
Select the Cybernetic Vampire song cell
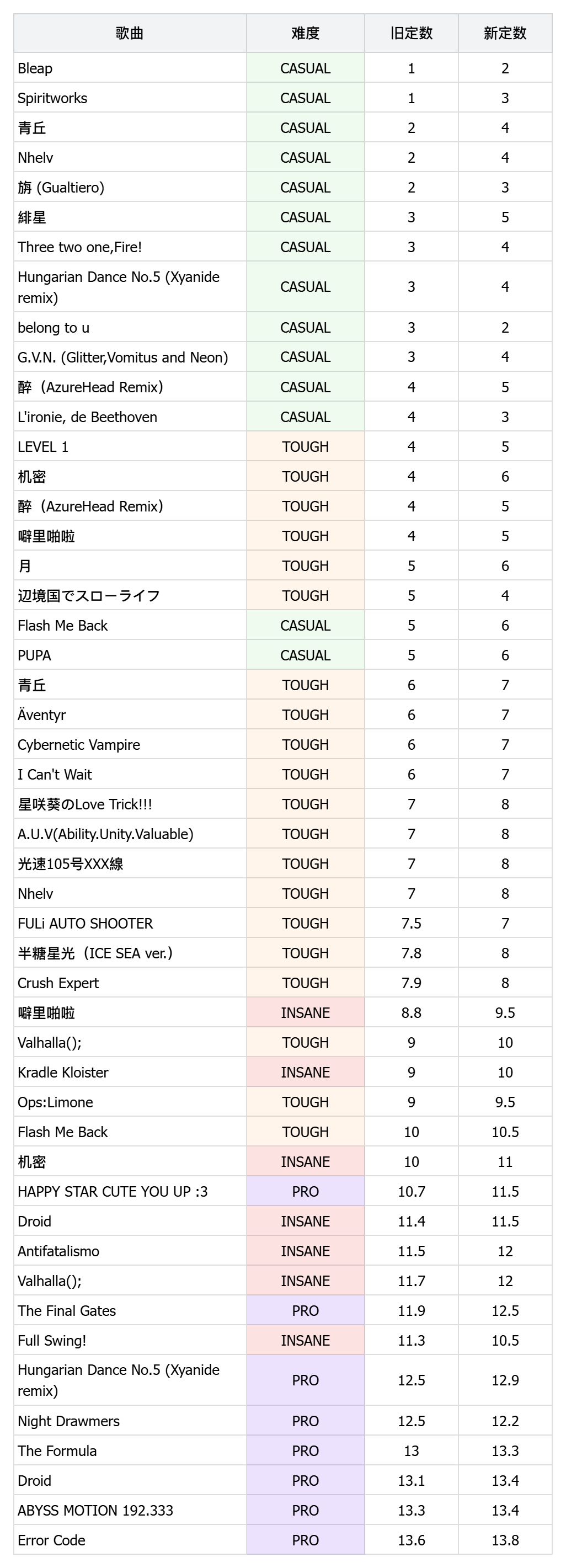130,744
